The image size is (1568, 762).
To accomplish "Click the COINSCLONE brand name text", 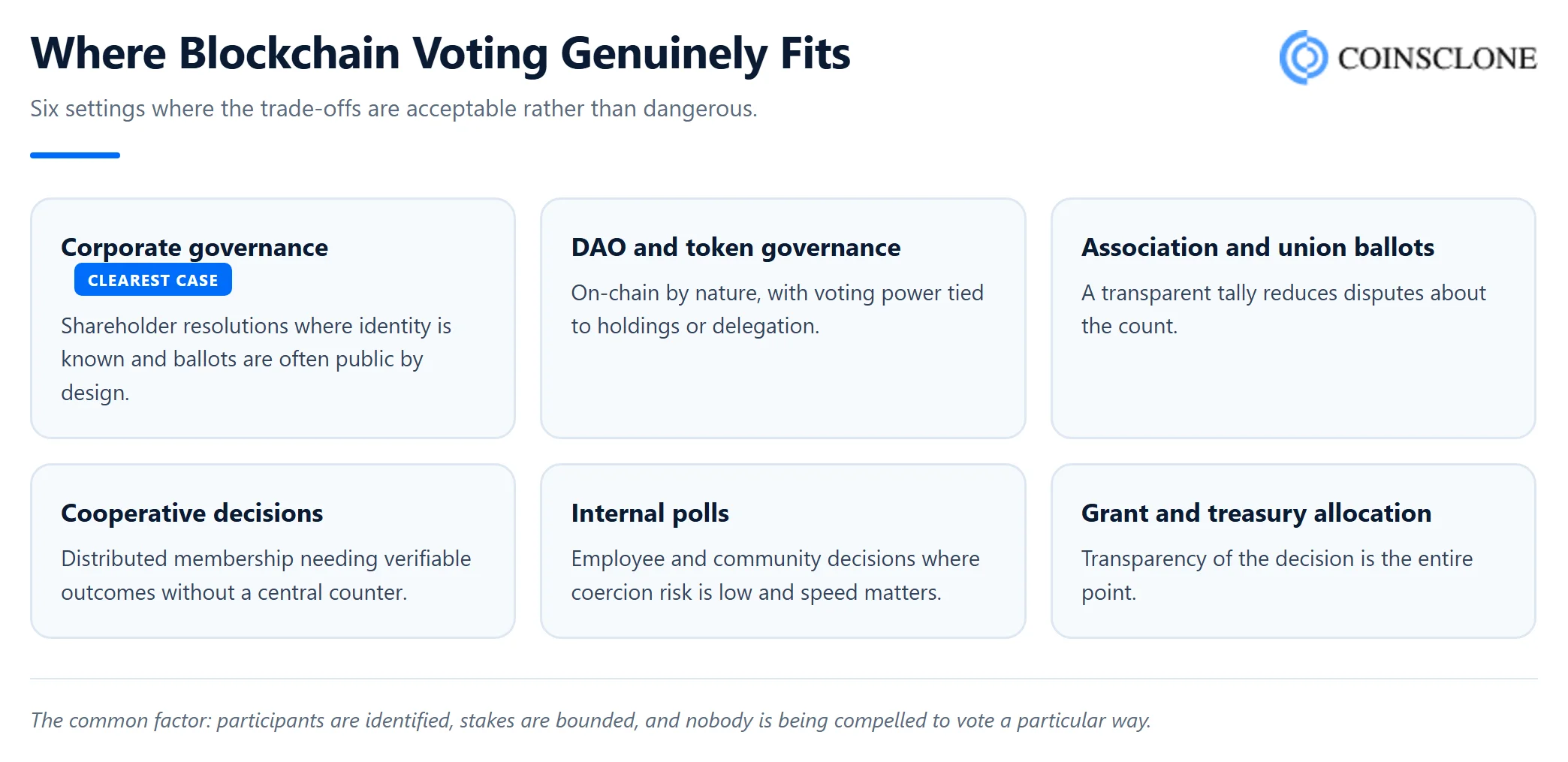I will (x=1437, y=59).
